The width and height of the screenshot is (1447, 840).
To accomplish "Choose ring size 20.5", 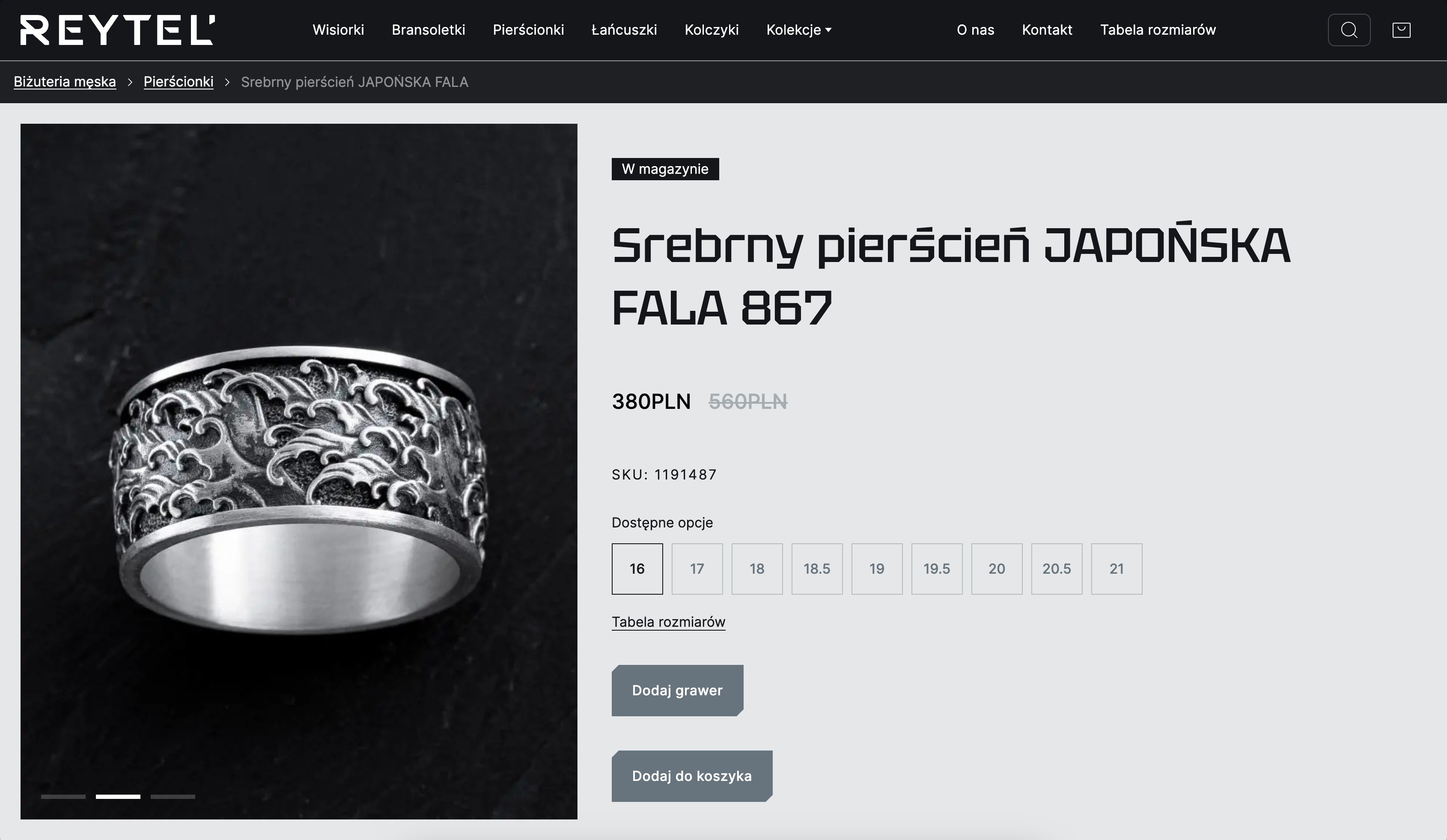I will point(1057,569).
